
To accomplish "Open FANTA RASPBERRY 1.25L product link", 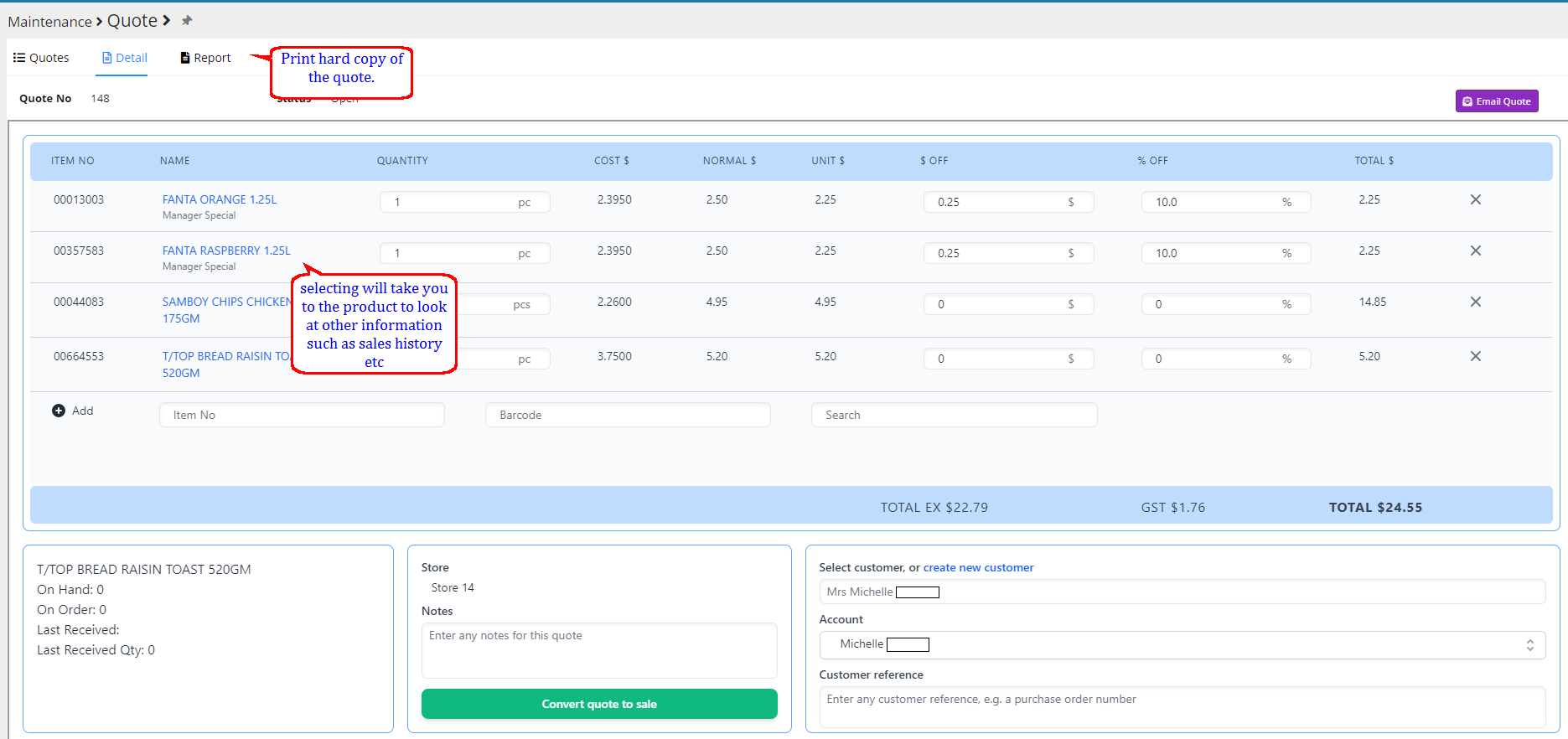I will click(x=226, y=251).
